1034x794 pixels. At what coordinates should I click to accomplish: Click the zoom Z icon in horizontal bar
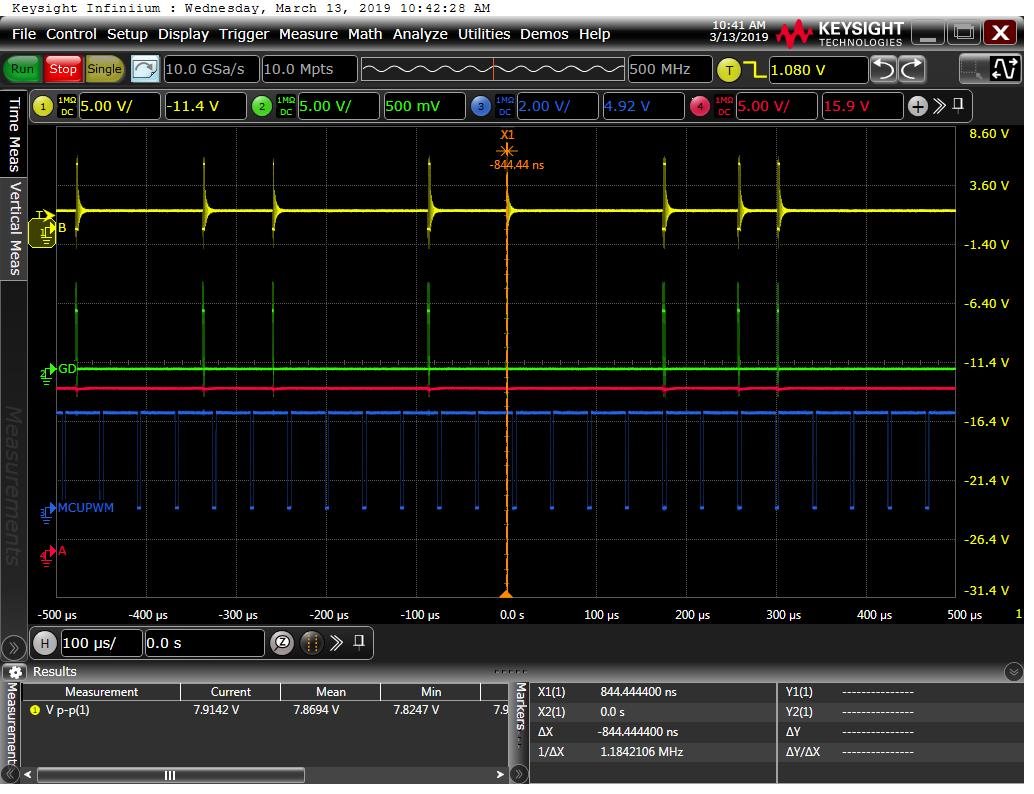coord(282,642)
